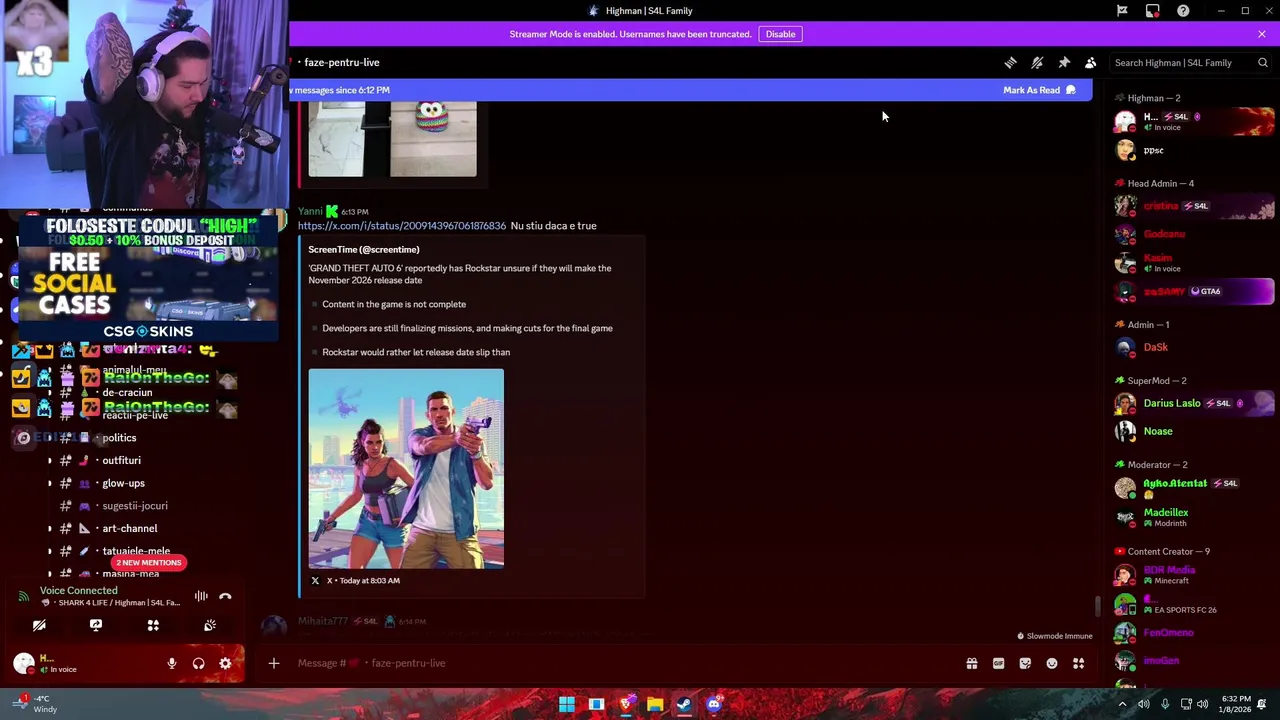Open member DaSk profile
1280x720 pixels.
click(x=1194, y=347)
